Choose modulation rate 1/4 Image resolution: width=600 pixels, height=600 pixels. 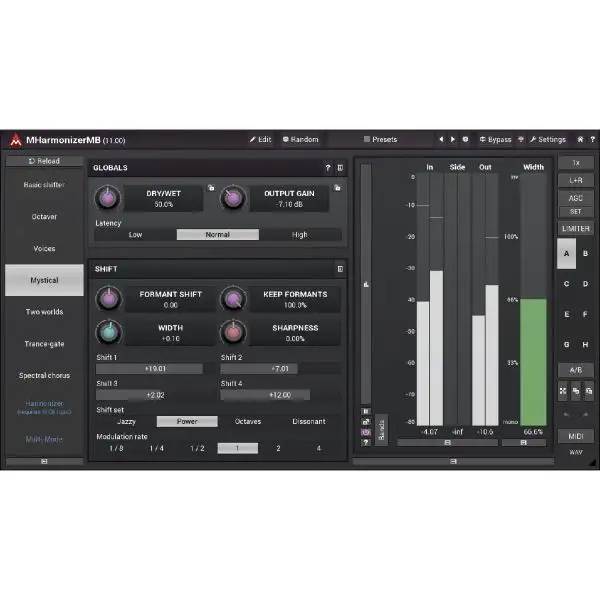[157, 448]
